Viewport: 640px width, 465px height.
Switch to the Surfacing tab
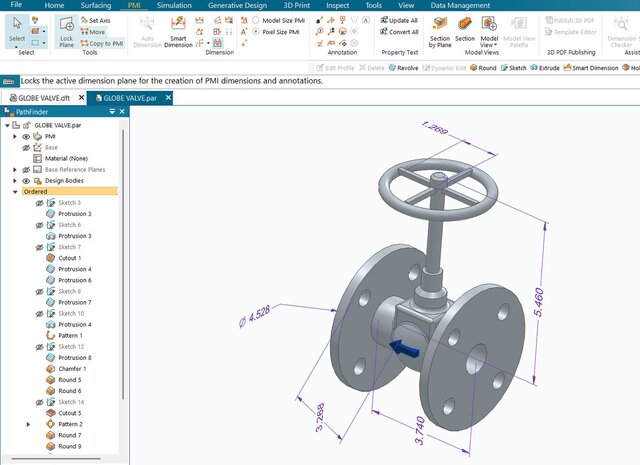click(96, 5)
